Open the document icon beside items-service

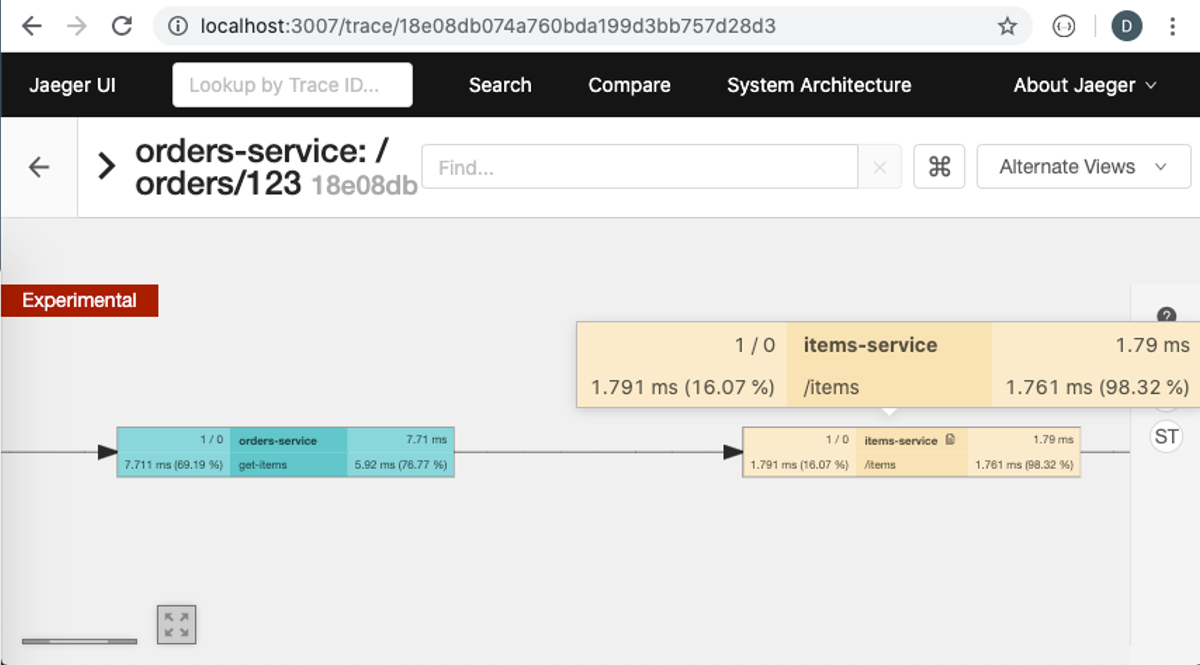(950, 439)
